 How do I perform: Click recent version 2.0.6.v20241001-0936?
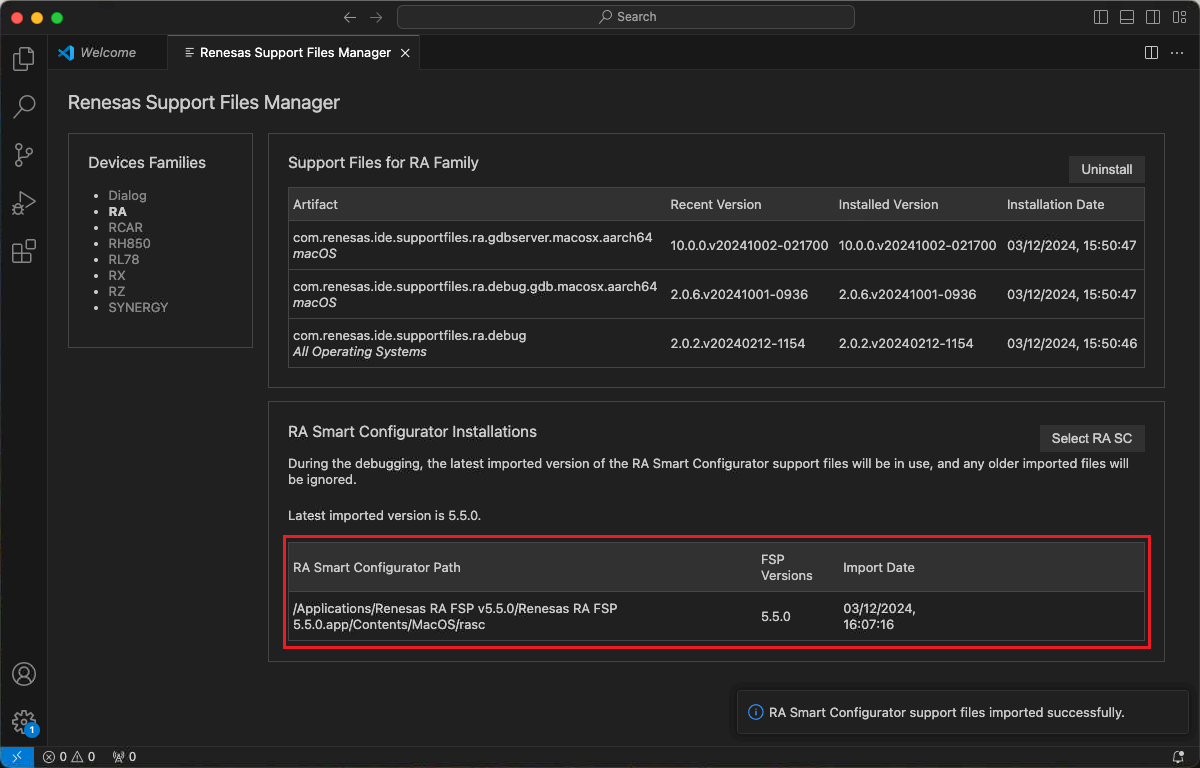click(739, 295)
